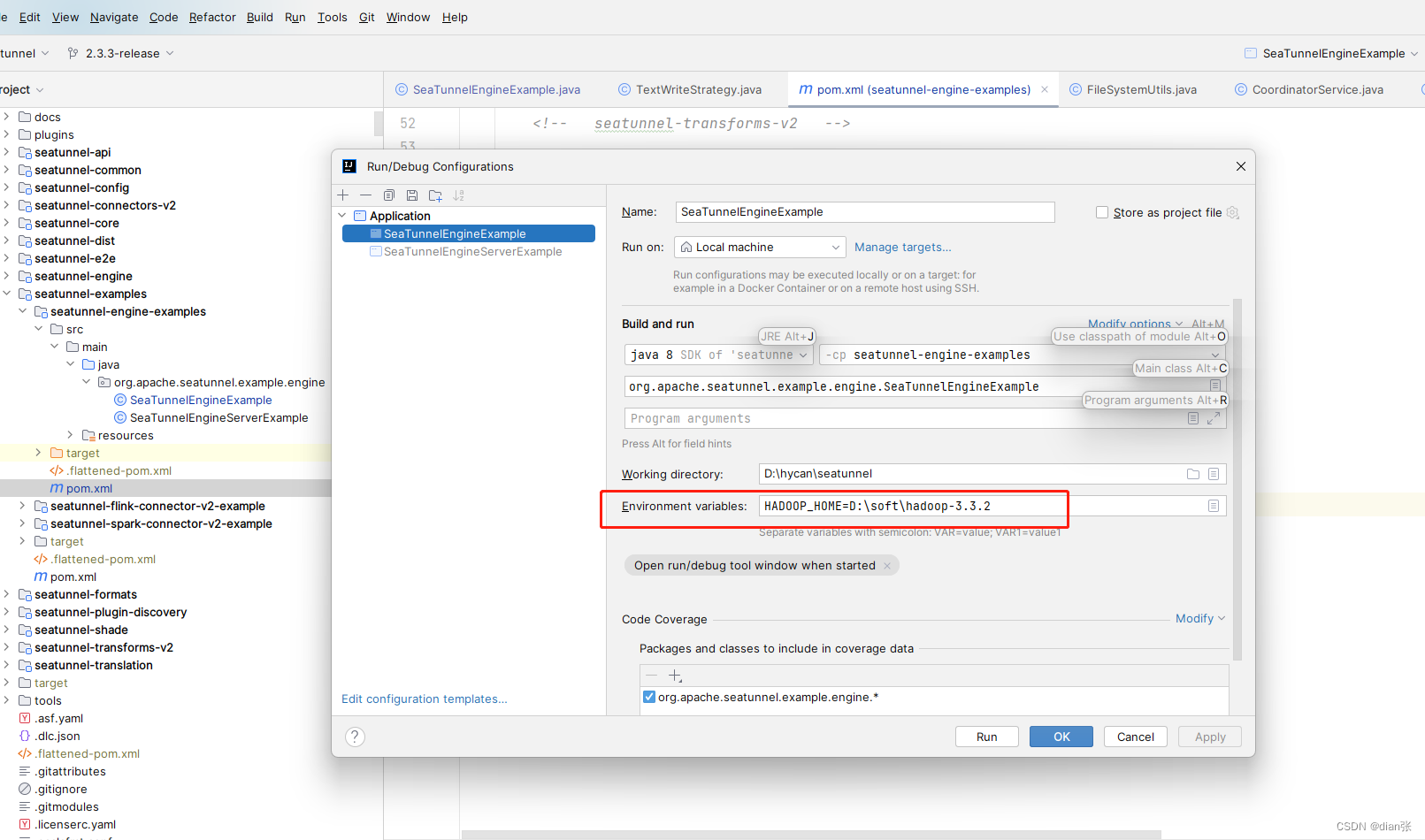Screen dimensions: 1425x840
Task: Uncheck org.apache.seatunnel.example.engine.* coverage pattern
Action: pyautogui.click(x=649, y=697)
